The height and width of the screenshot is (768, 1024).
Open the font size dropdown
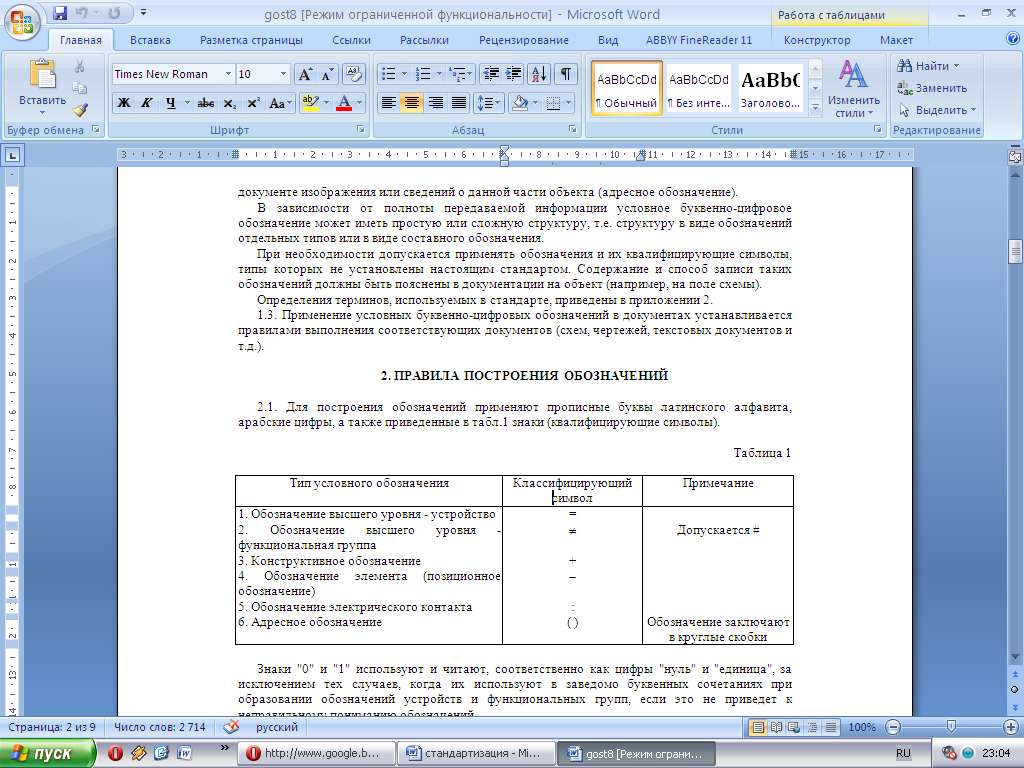tap(283, 74)
